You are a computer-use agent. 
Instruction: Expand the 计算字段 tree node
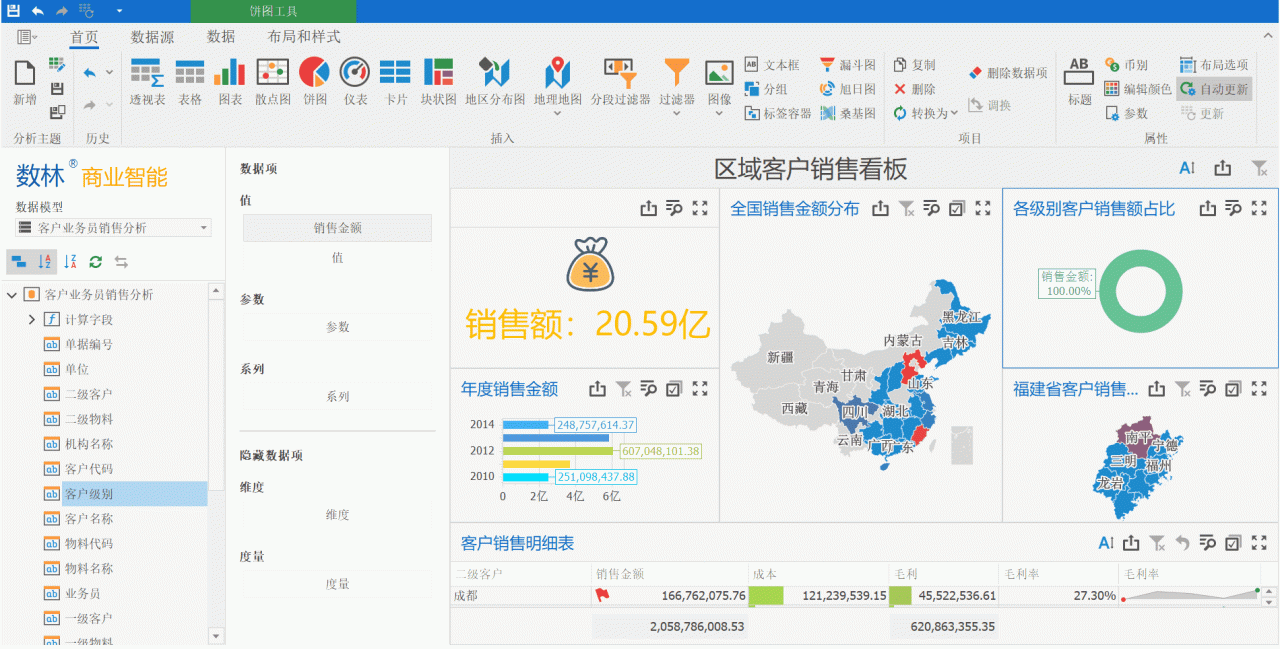[32, 320]
